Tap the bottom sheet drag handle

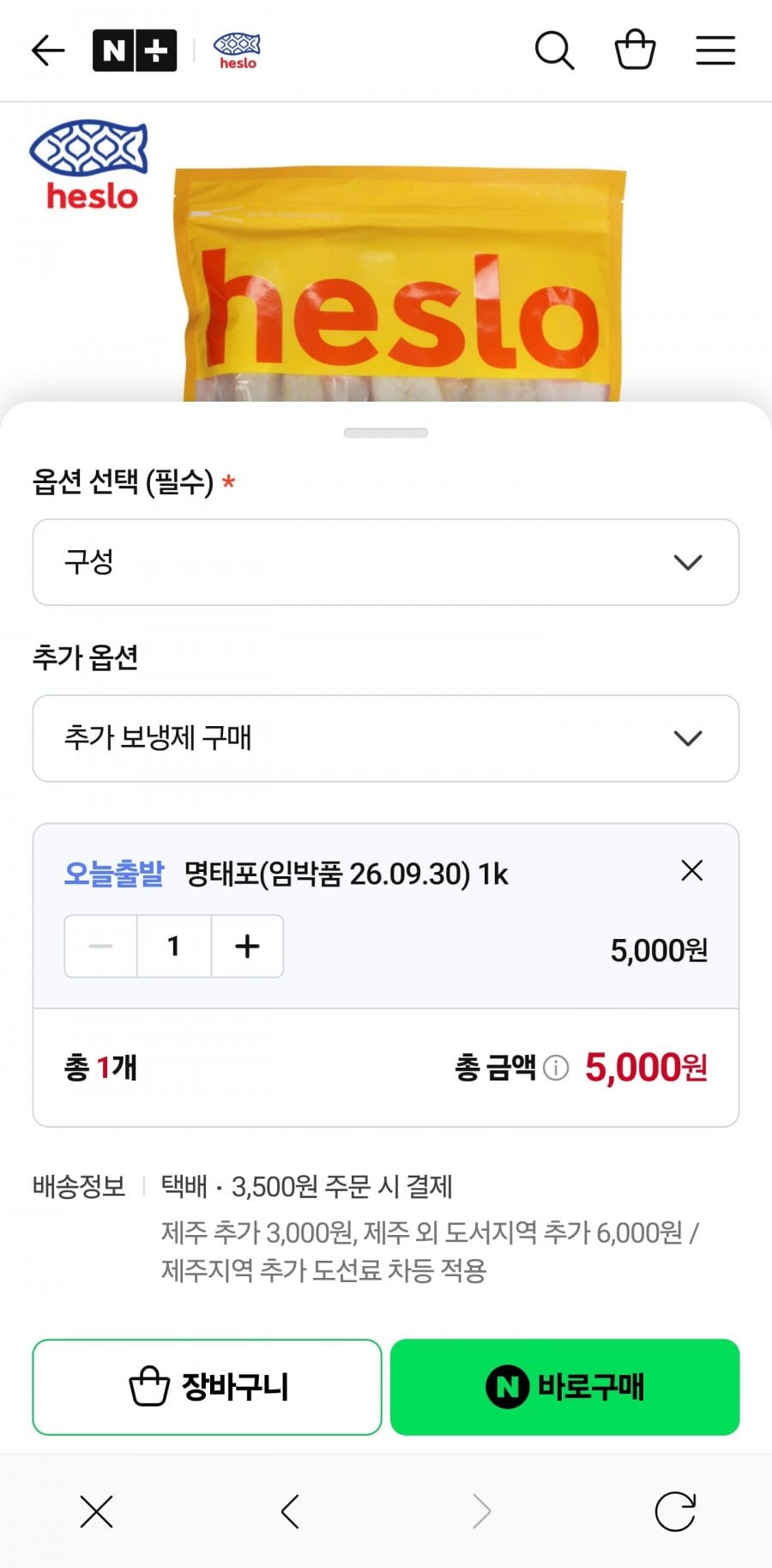(x=386, y=433)
